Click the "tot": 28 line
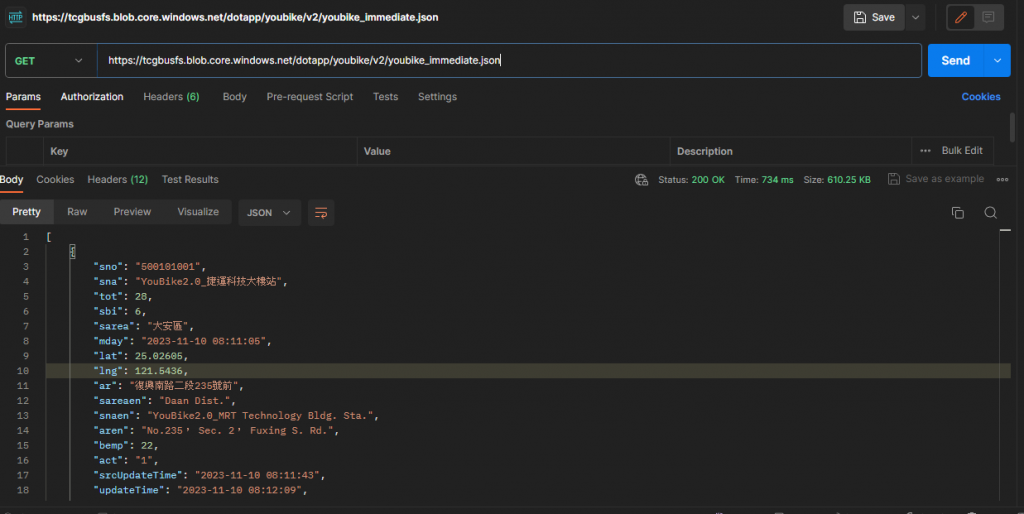The height and width of the screenshot is (514, 1024). pyautogui.click(x=123, y=297)
